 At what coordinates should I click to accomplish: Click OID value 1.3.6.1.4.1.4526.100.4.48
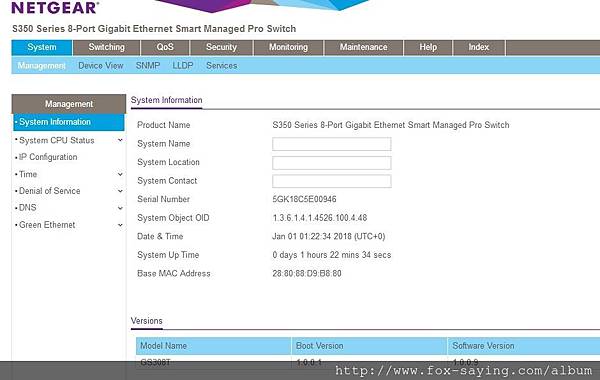[x=320, y=218]
